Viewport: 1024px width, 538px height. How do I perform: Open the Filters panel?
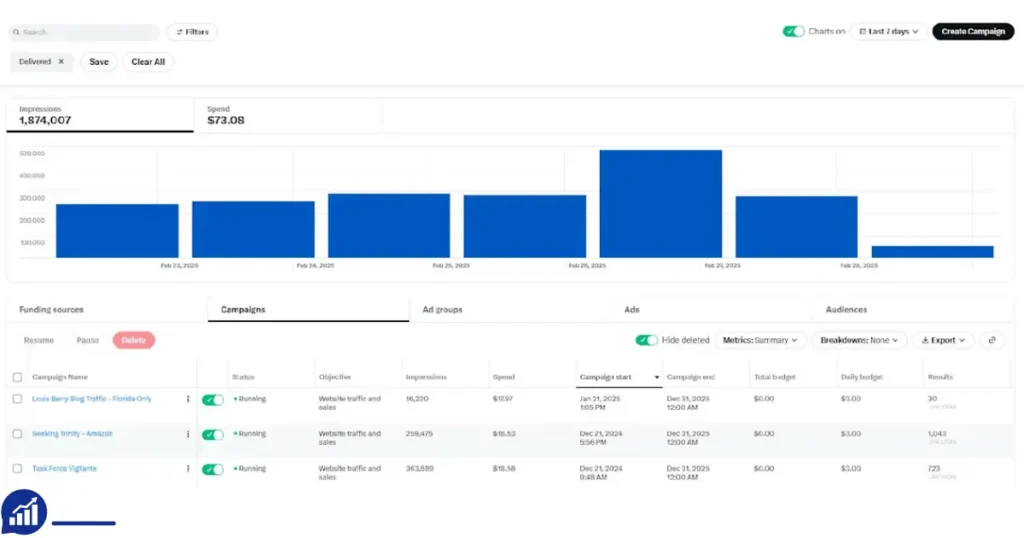click(x=192, y=32)
